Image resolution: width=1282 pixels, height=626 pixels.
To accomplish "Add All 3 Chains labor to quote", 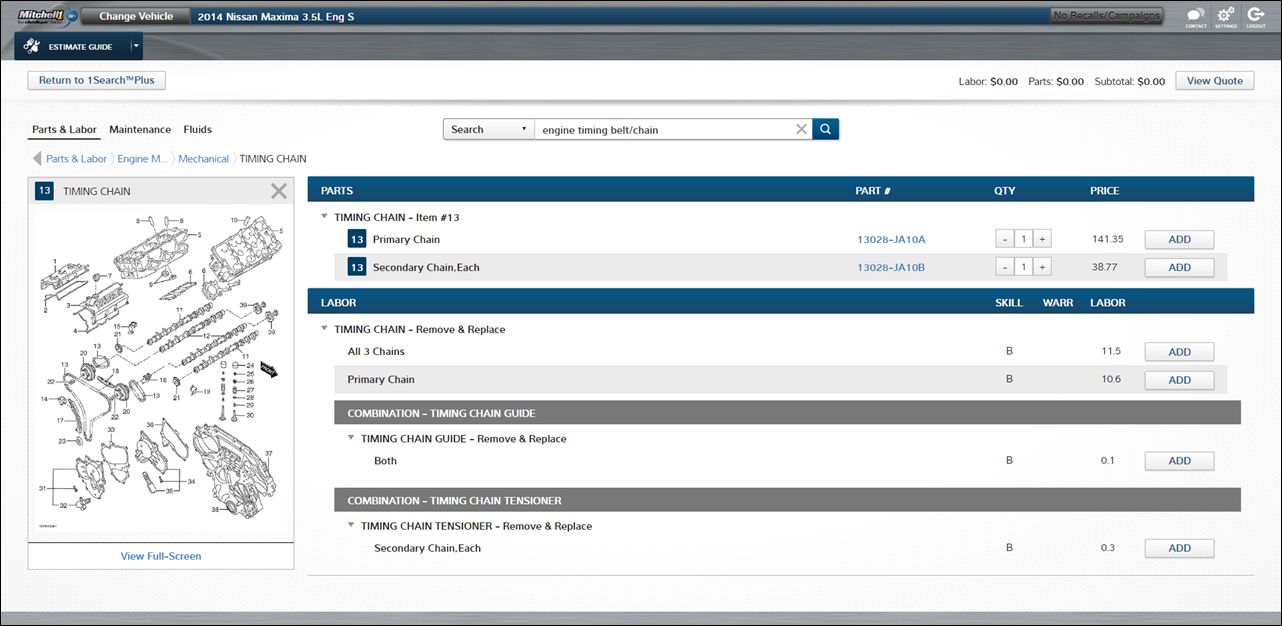I will [1179, 352].
